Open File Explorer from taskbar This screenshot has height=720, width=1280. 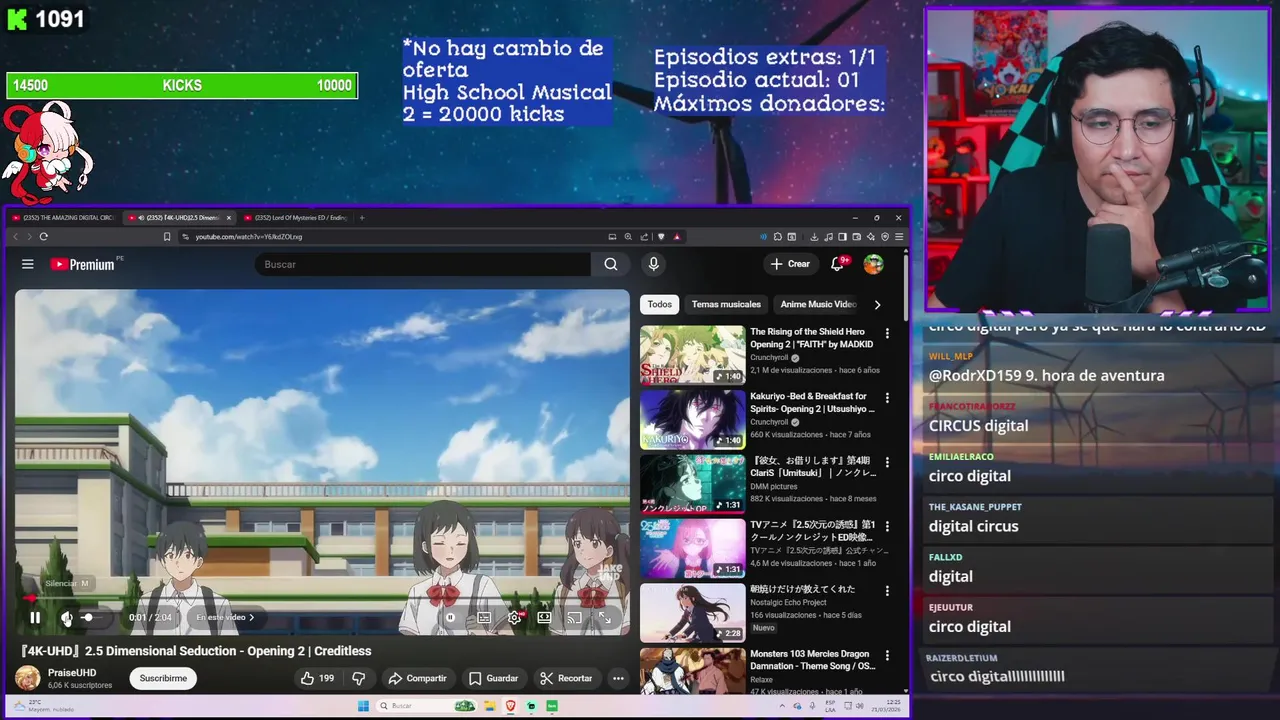[488, 706]
